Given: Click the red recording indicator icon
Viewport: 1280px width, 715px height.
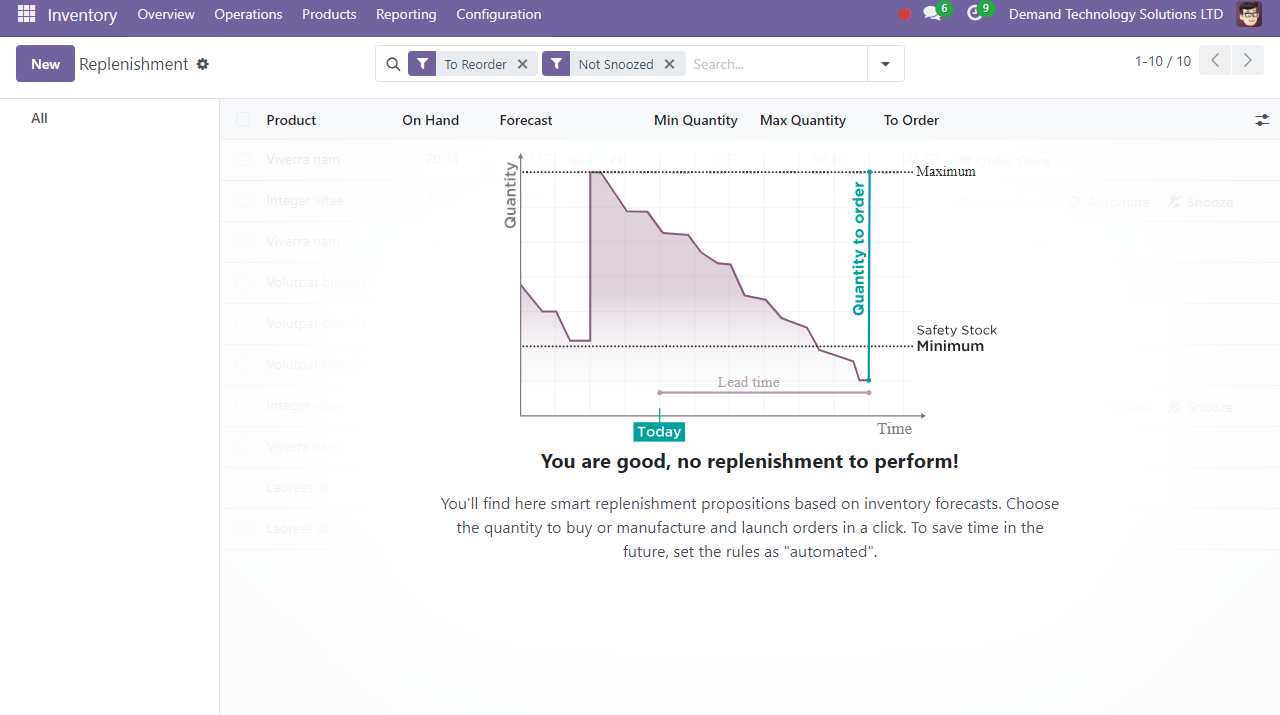Looking at the screenshot, I should 904,14.
